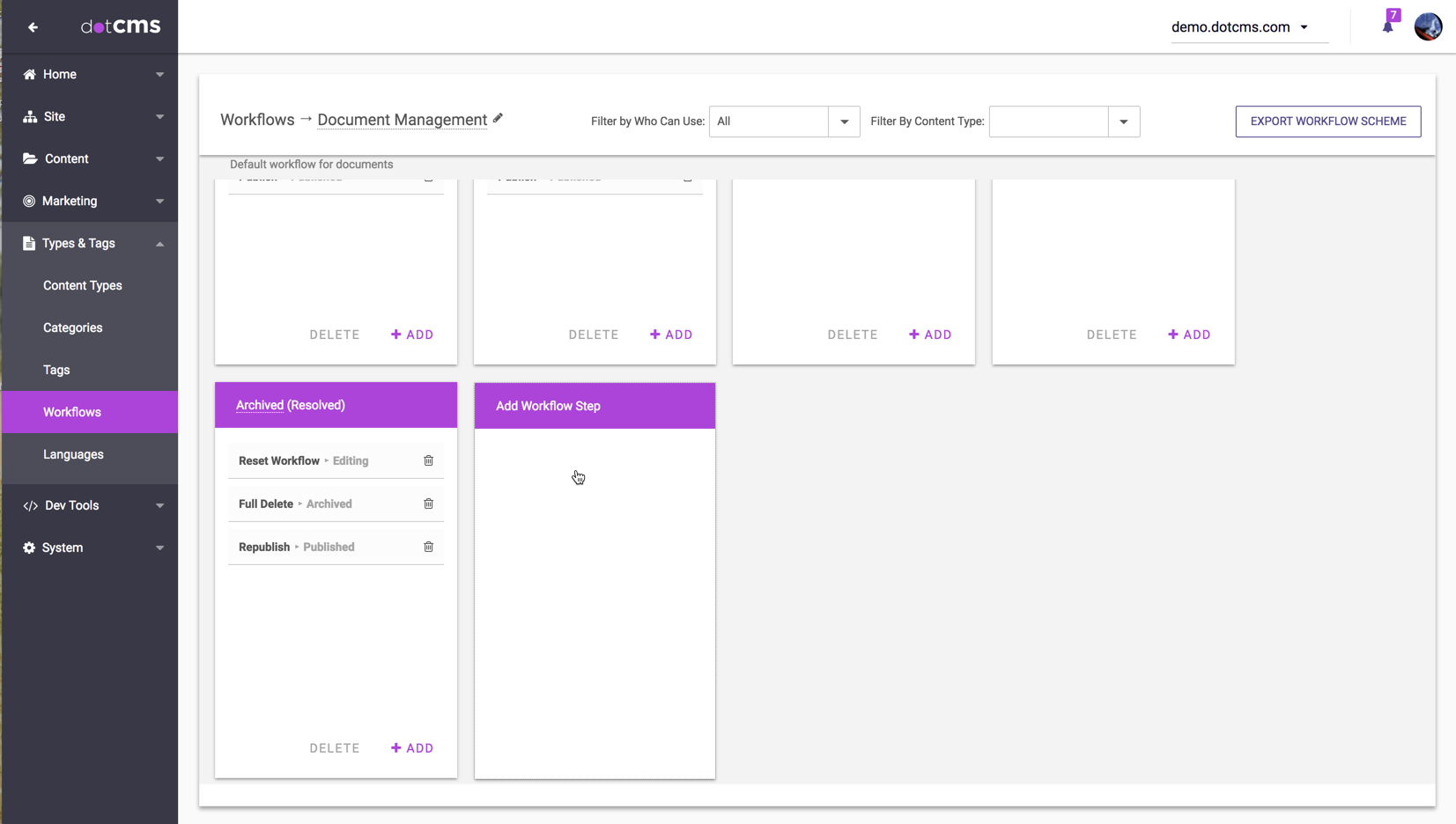
Task: Delete the Full Delete action via trash icon
Action: coord(428,504)
